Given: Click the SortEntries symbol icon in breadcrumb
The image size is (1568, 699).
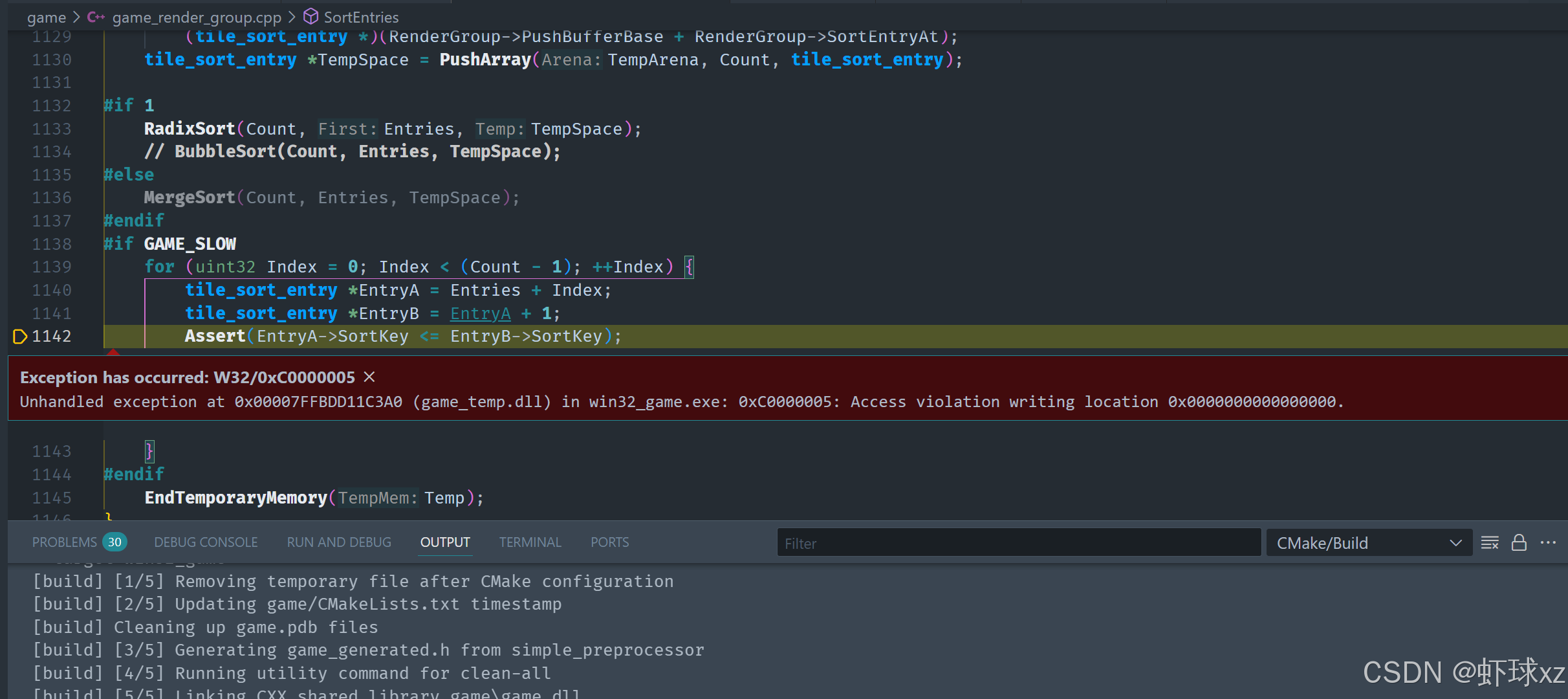Looking at the screenshot, I should [x=310, y=16].
